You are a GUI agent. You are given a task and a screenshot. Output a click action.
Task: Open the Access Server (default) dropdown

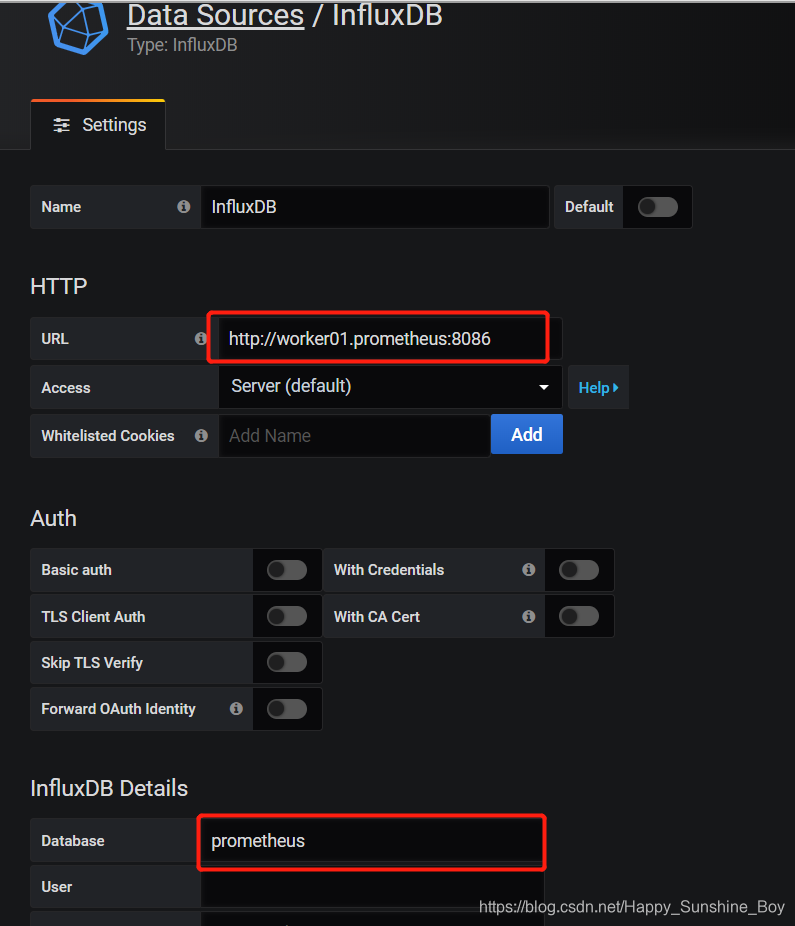(x=390, y=387)
